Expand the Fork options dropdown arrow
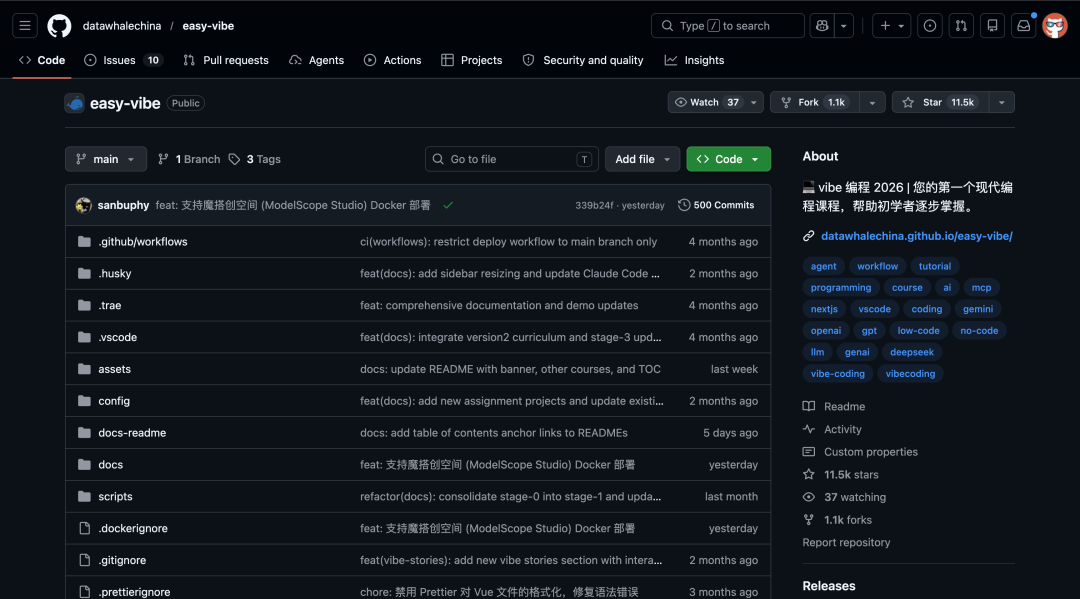1080x599 pixels. click(872, 103)
